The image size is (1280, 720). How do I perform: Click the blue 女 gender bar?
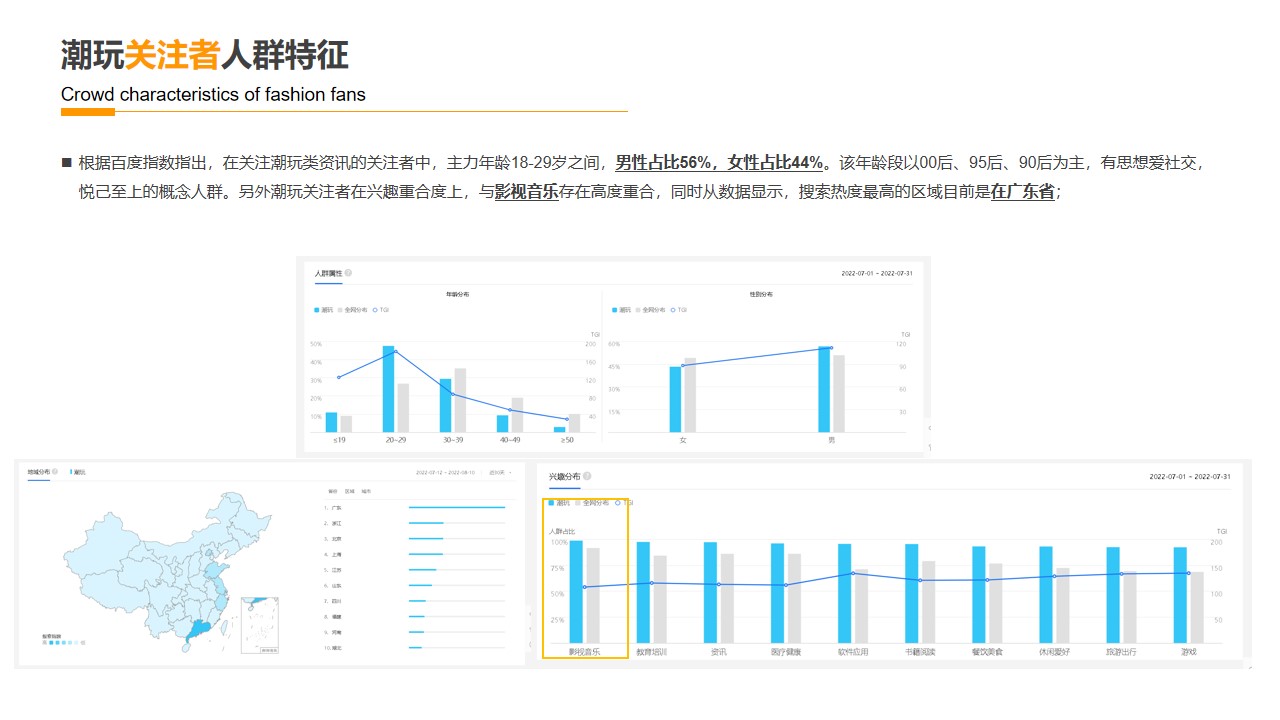coord(675,399)
